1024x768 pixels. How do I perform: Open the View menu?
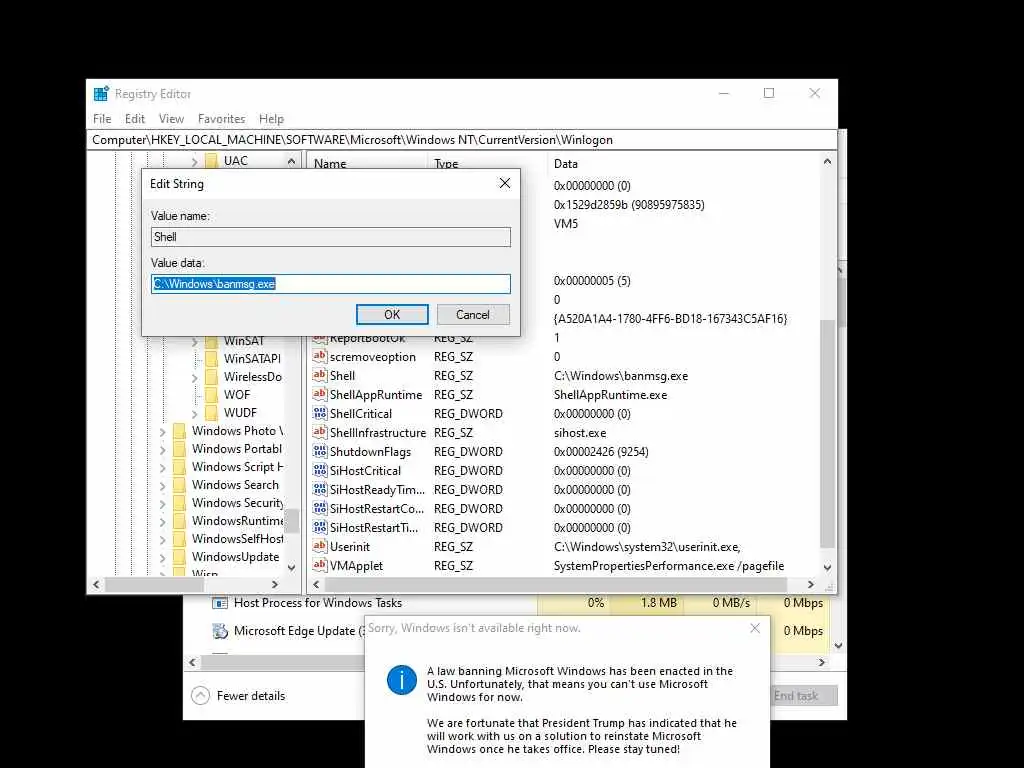[x=171, y=119]
